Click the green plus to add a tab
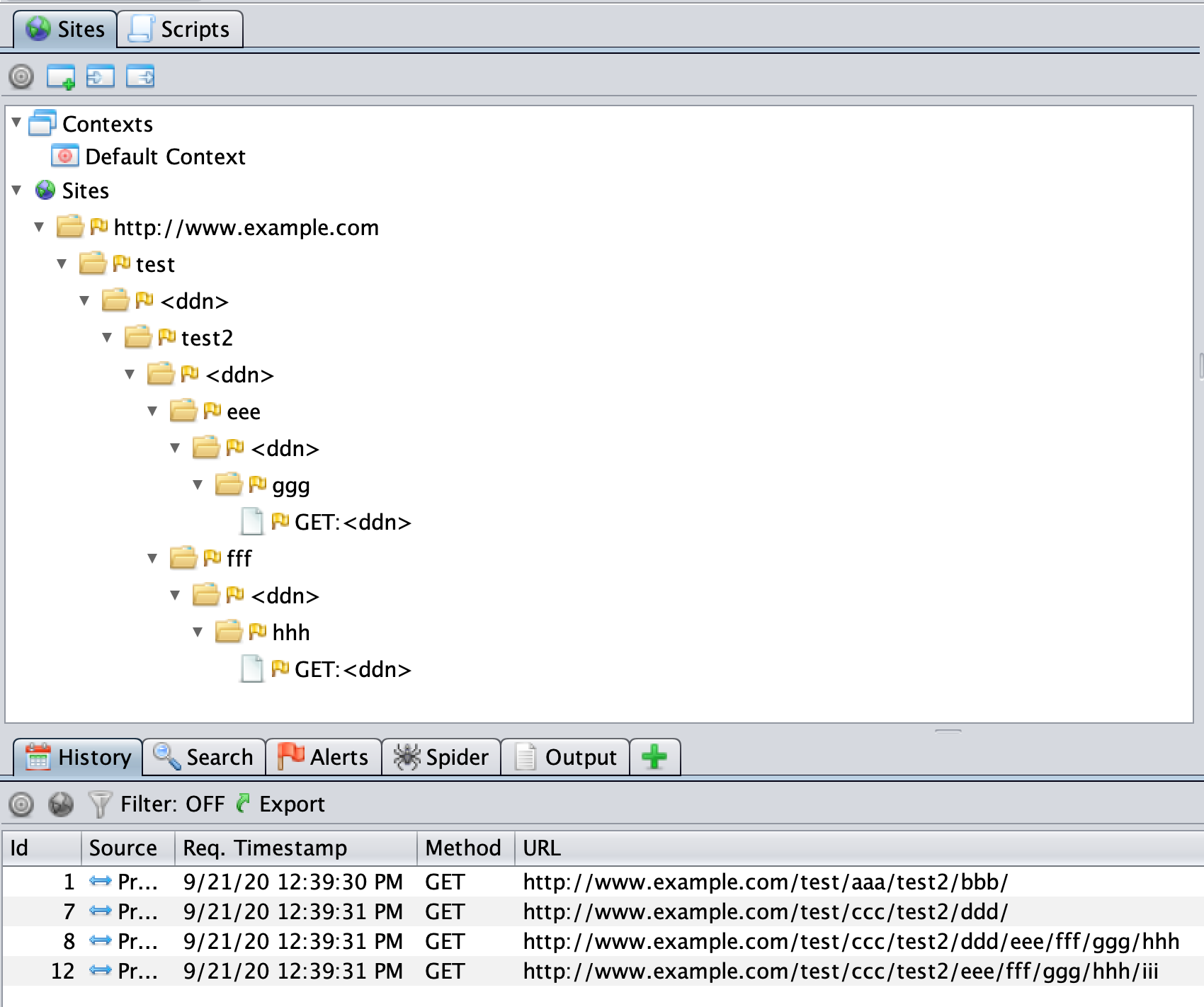Viewport: 1204px width, 1007px height. [654, 757]
